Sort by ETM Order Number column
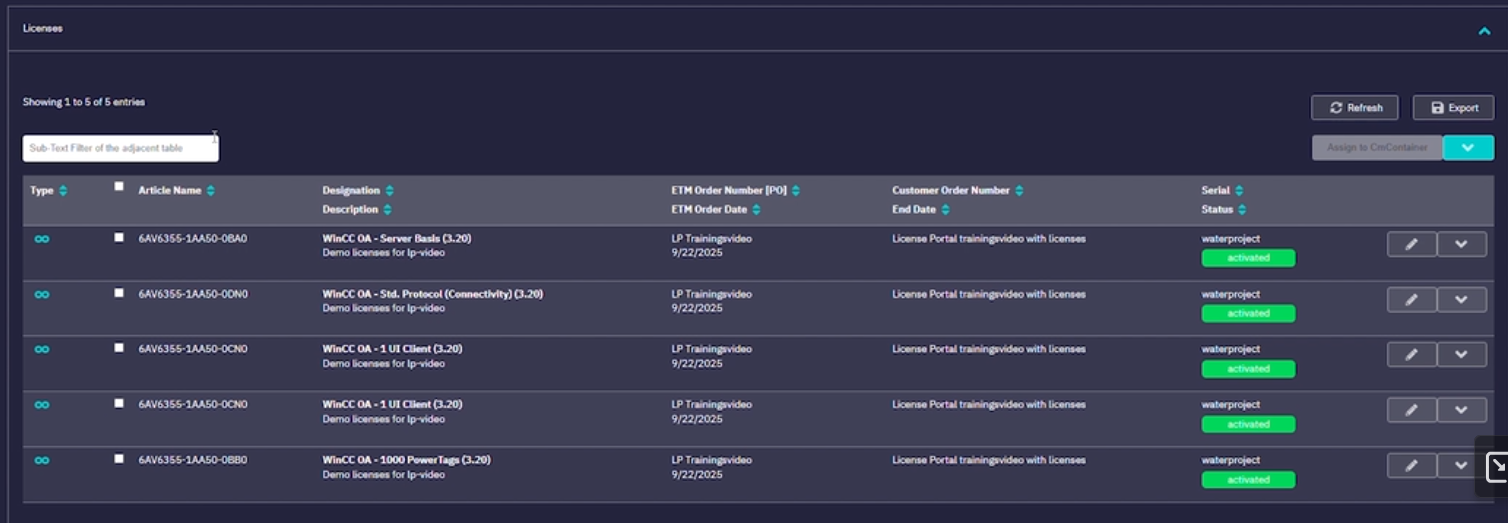 (796, 191)
